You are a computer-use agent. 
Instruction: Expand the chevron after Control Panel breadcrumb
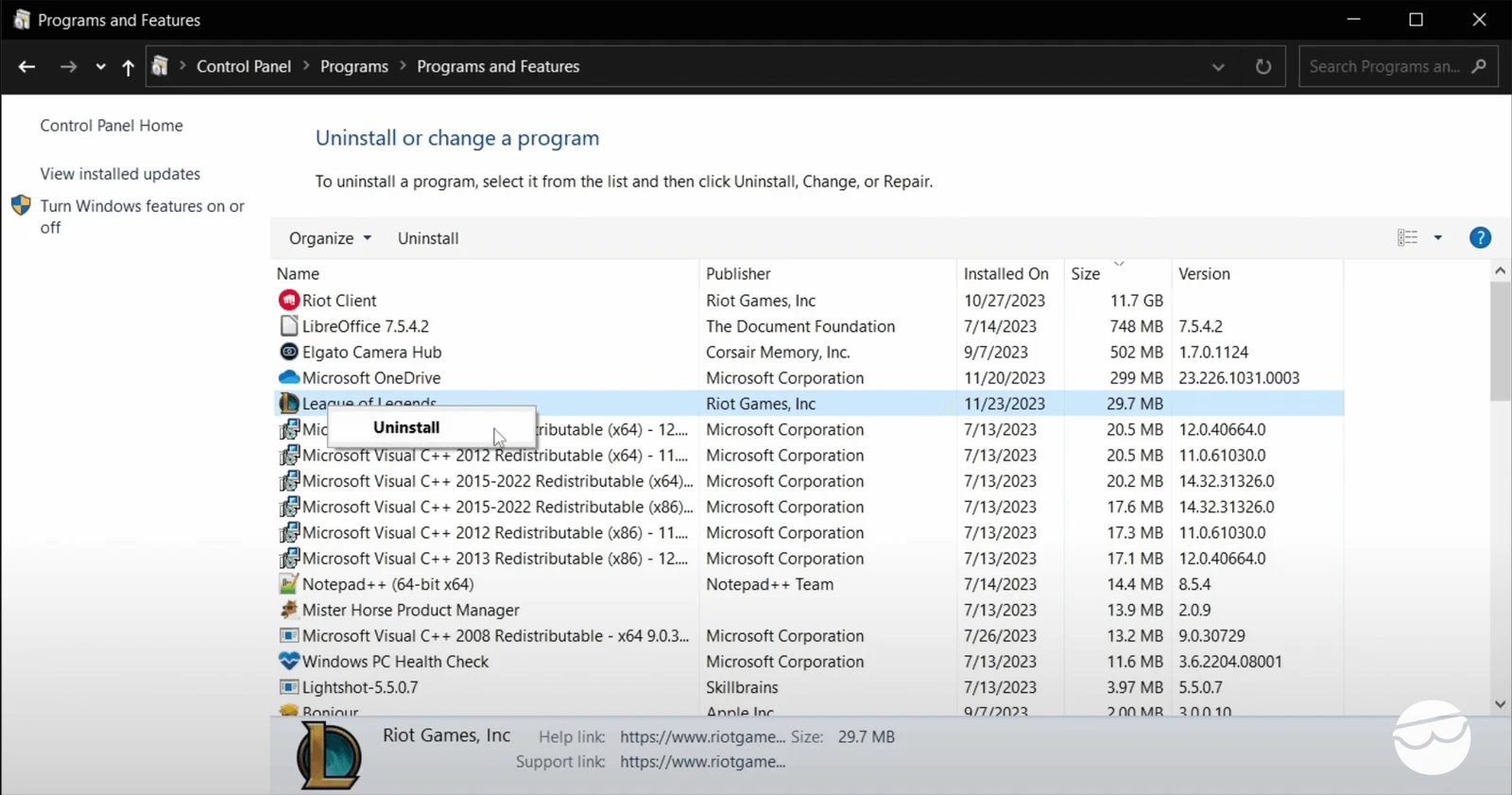[x=306, y=66]
